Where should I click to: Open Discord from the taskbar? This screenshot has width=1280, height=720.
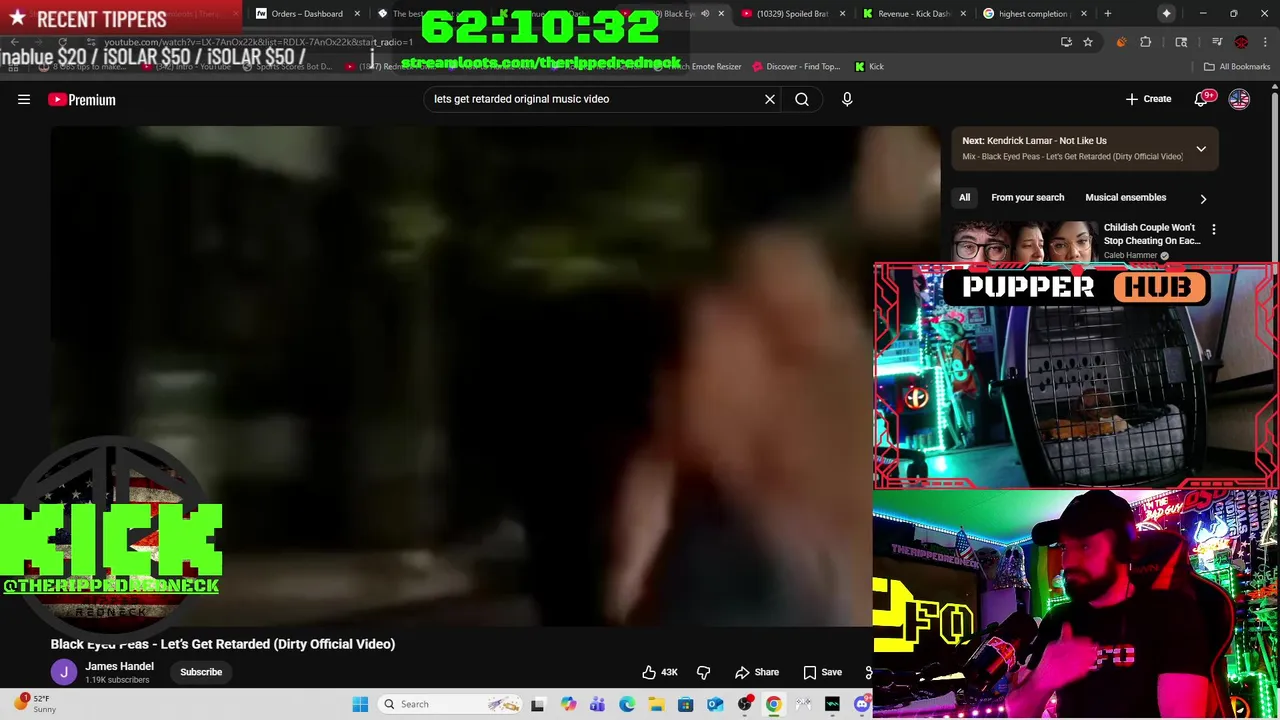pyautogui.click(x=862, y=704)
